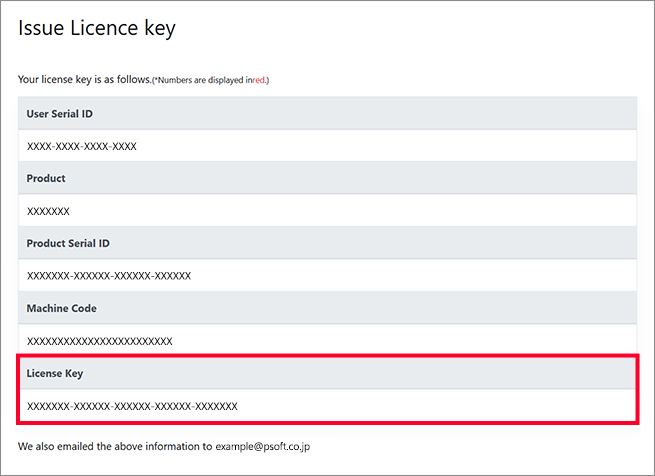This screenshot has width=655, height=476.
Task: Click the Machine Code value string
Action: point(99,341)
